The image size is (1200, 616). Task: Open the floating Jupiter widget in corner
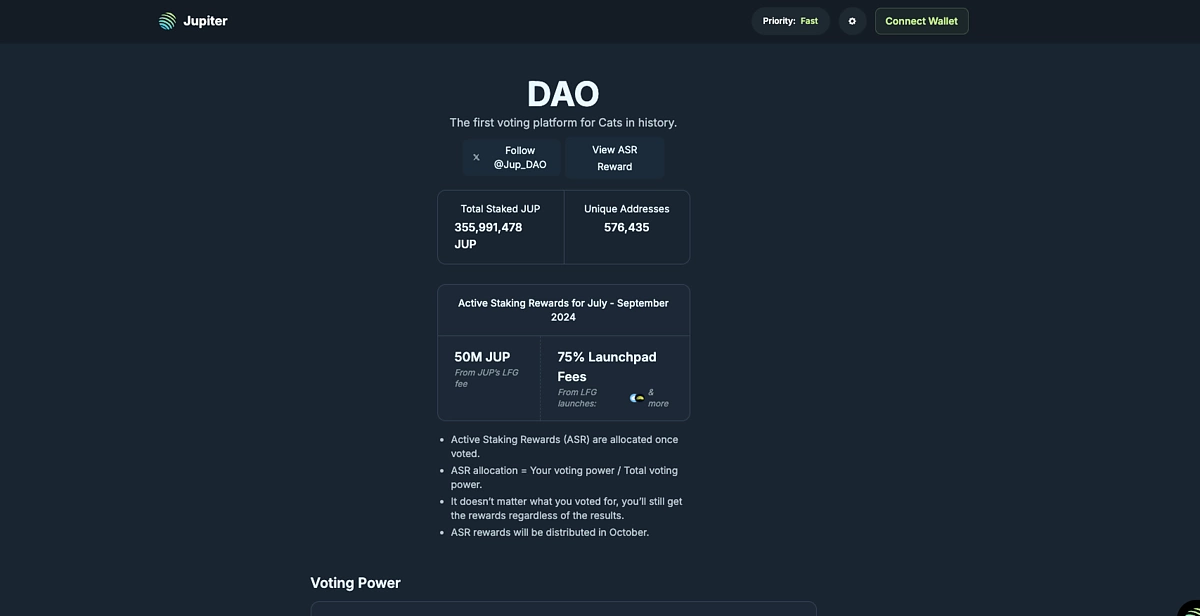pos(1189,607)
